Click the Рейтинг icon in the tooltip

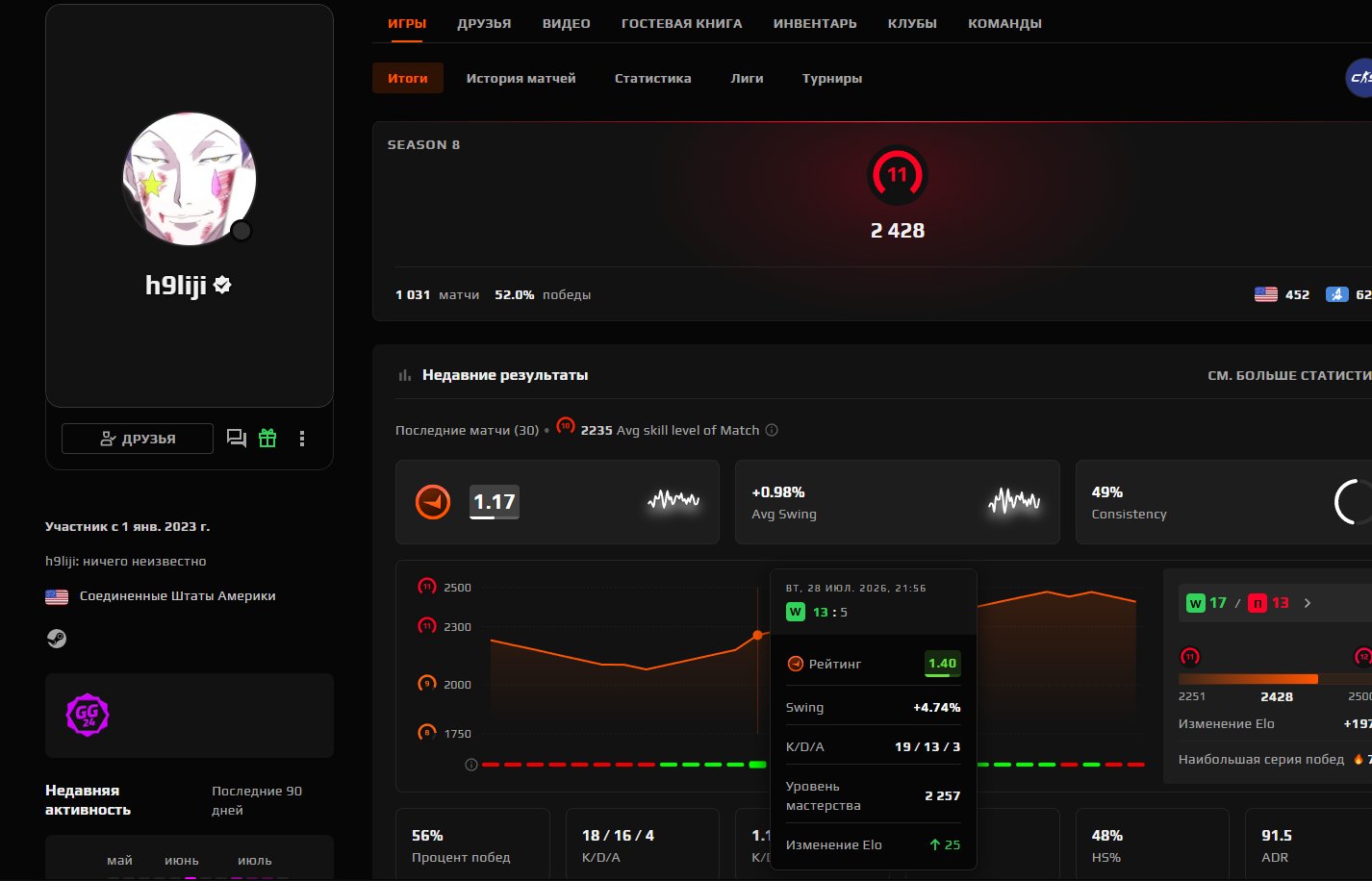point(796,664)
